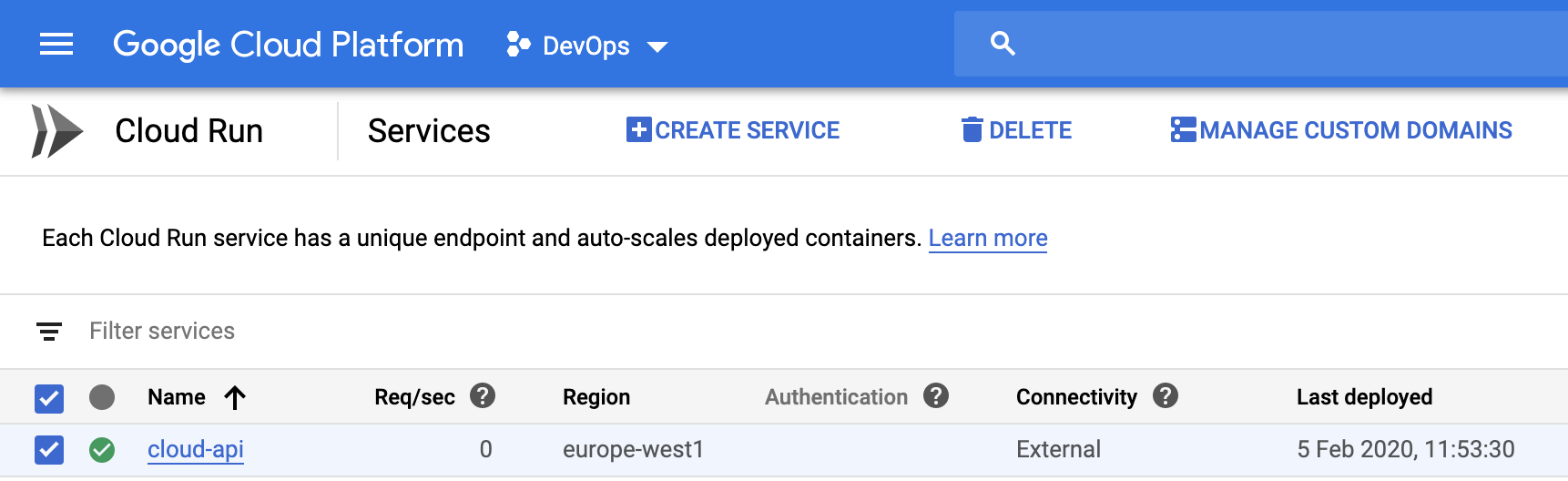Image resolution: width=1568 pixels, height=481 pixels.
Task: Click the External connectivity cell
Action: click(x=1059, y=449)
